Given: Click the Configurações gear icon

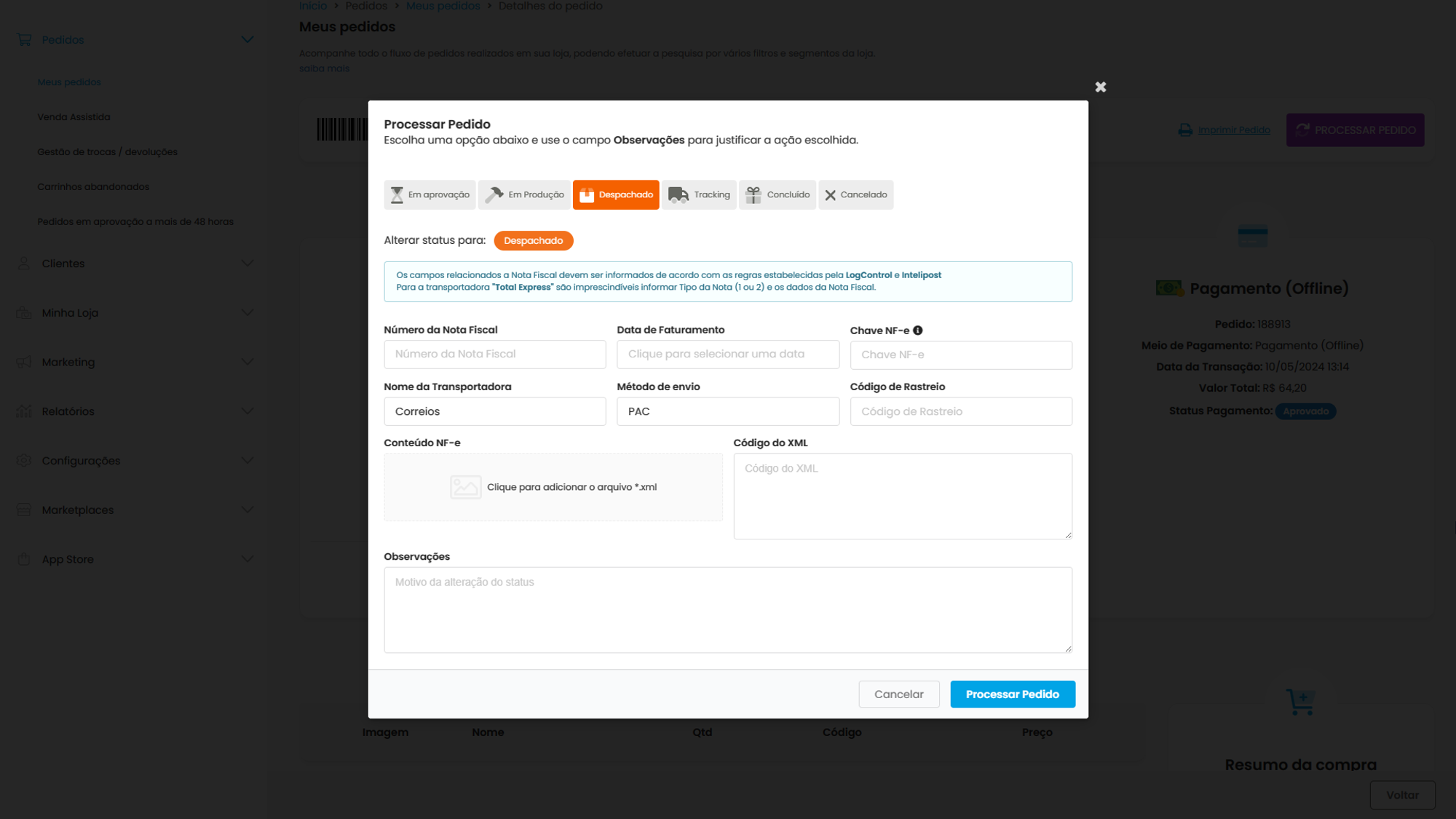Looking at the screenshot, I should [x=24, y=461].
